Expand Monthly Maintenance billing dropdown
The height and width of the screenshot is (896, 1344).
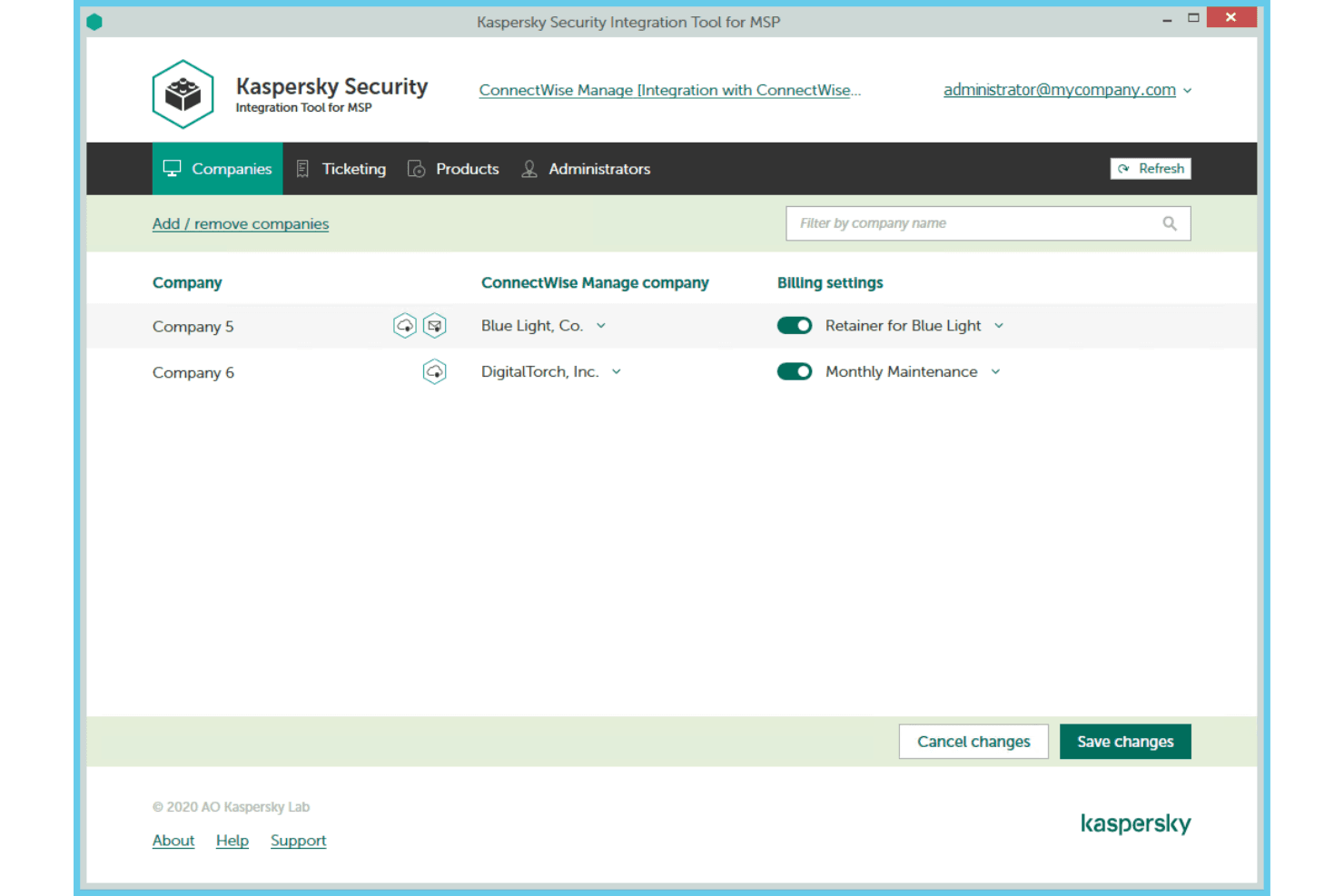click(913, 371)
